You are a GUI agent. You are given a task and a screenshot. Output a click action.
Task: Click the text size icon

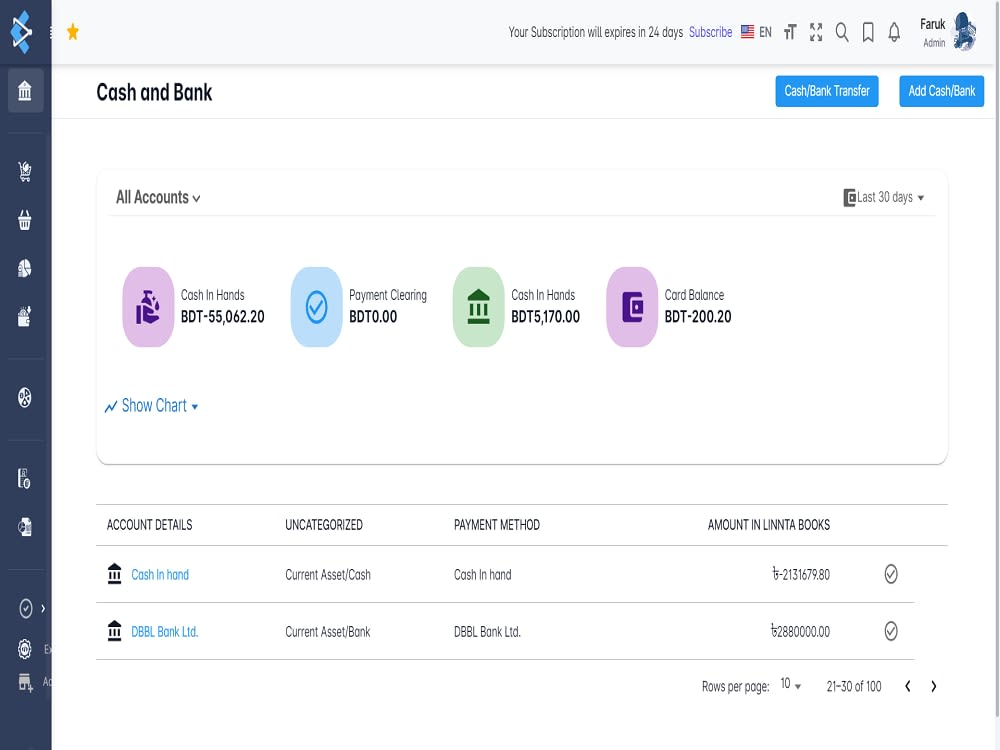[790, 32]
